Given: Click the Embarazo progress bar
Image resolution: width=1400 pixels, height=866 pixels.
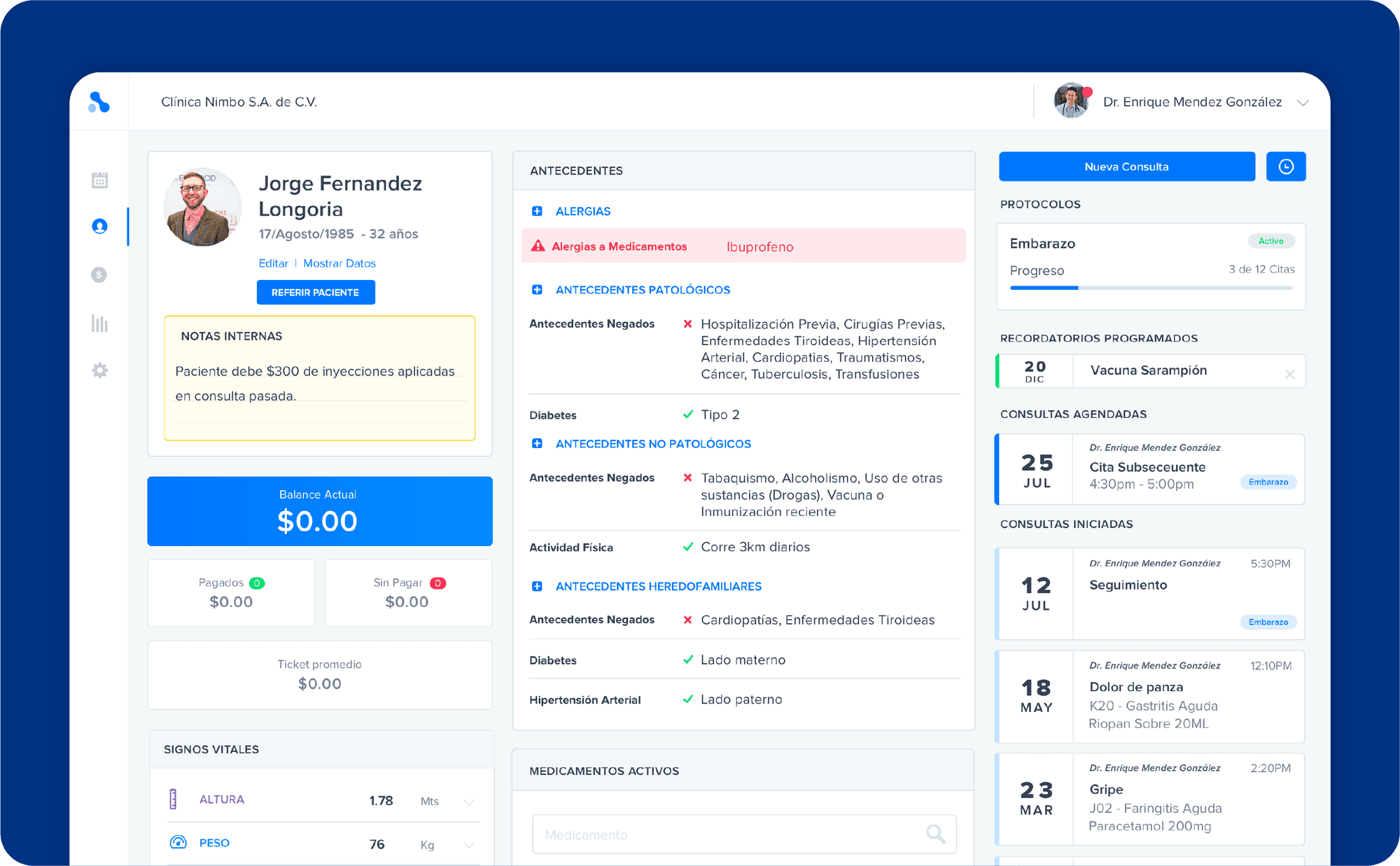Looking at the screenshot, I should [1151, 288].
